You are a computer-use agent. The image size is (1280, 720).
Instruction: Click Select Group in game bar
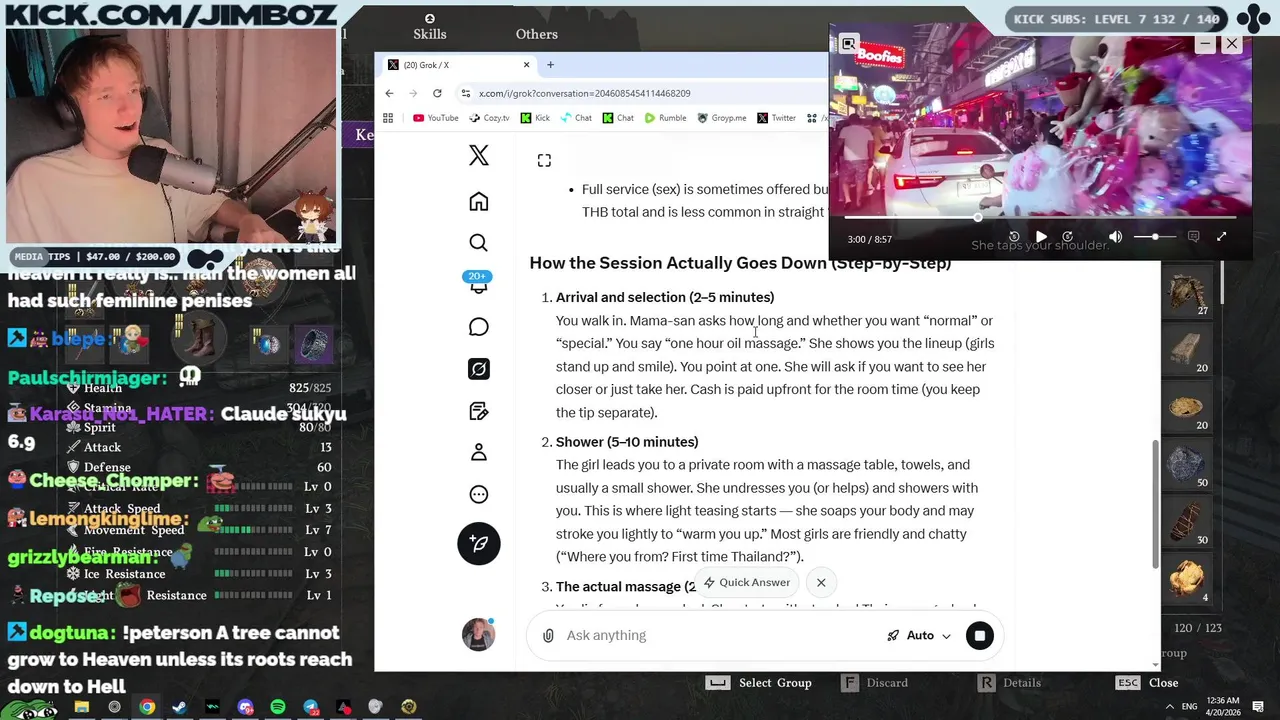759,683
